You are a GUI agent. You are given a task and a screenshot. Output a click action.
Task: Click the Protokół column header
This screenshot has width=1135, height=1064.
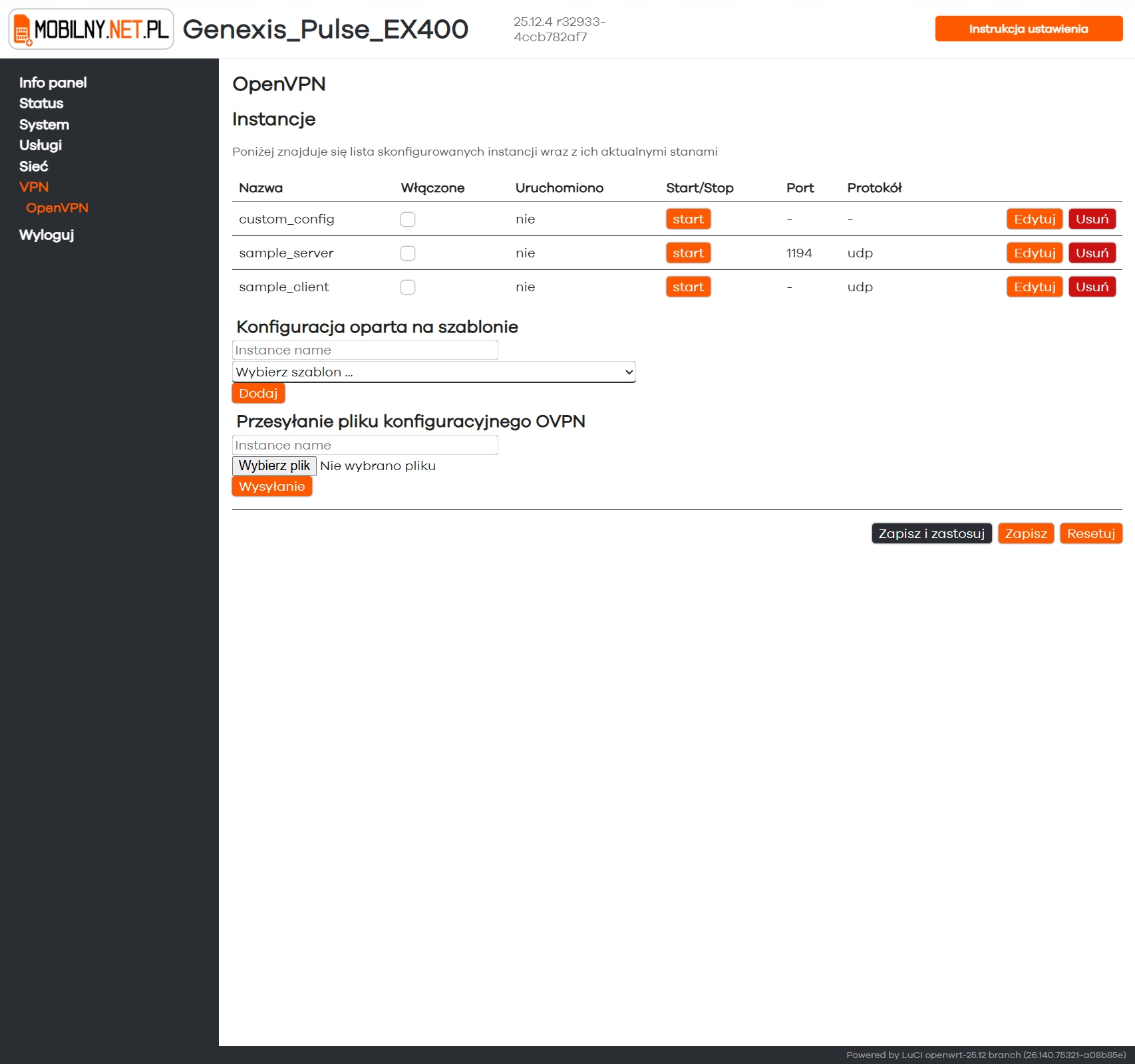click(874, 188)
